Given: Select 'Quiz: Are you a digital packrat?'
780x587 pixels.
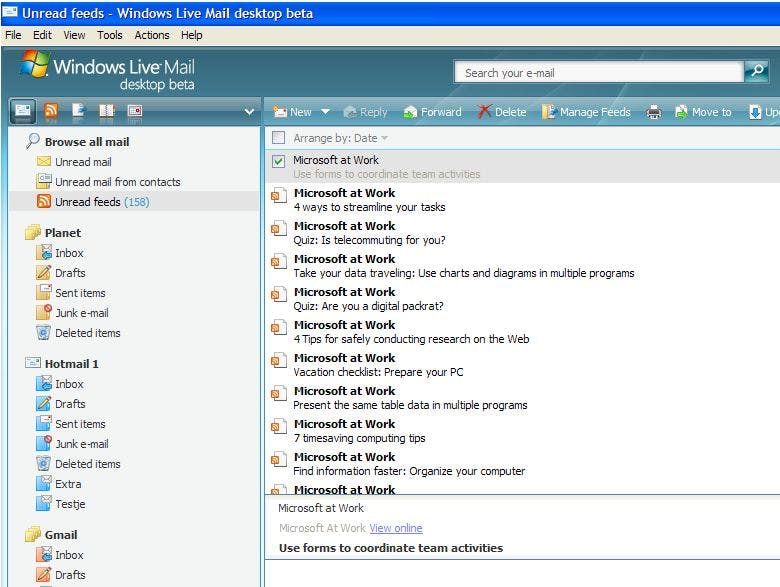Looking at the screenshot, I should [x=523, y=298].
